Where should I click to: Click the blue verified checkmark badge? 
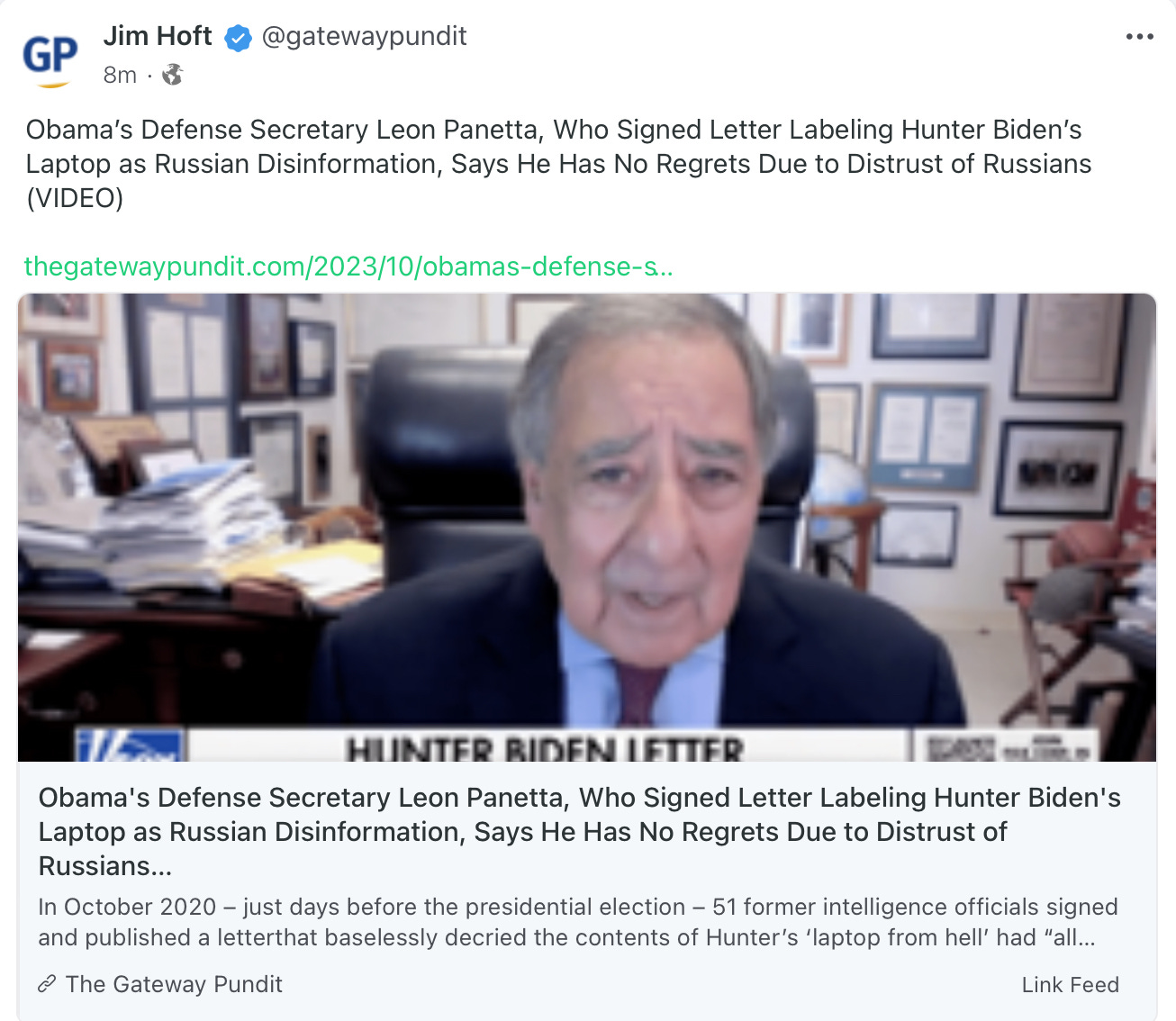[238, 38]
